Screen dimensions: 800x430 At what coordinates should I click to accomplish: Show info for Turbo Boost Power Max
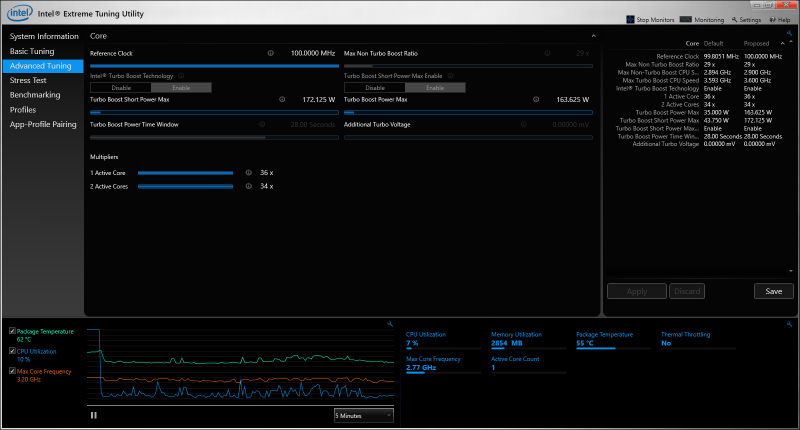click(x=536, y=99)
